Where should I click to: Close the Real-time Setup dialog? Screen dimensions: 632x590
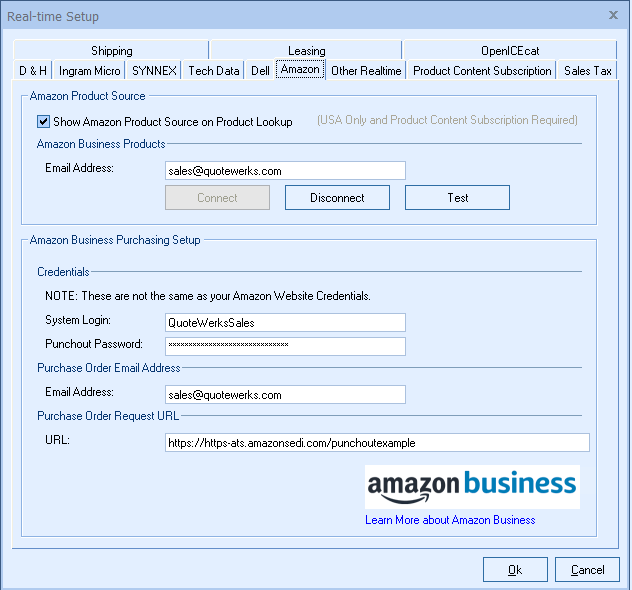pyautogui.click(x=613, y=15)
